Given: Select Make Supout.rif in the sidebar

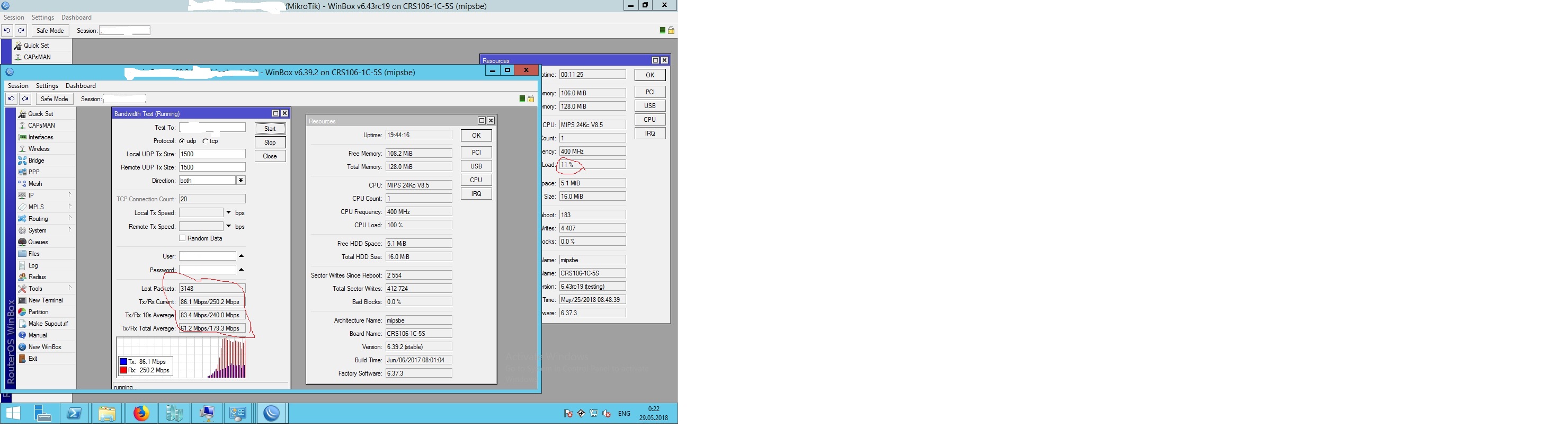Looking at the screenshot, I should click(48, 324).
